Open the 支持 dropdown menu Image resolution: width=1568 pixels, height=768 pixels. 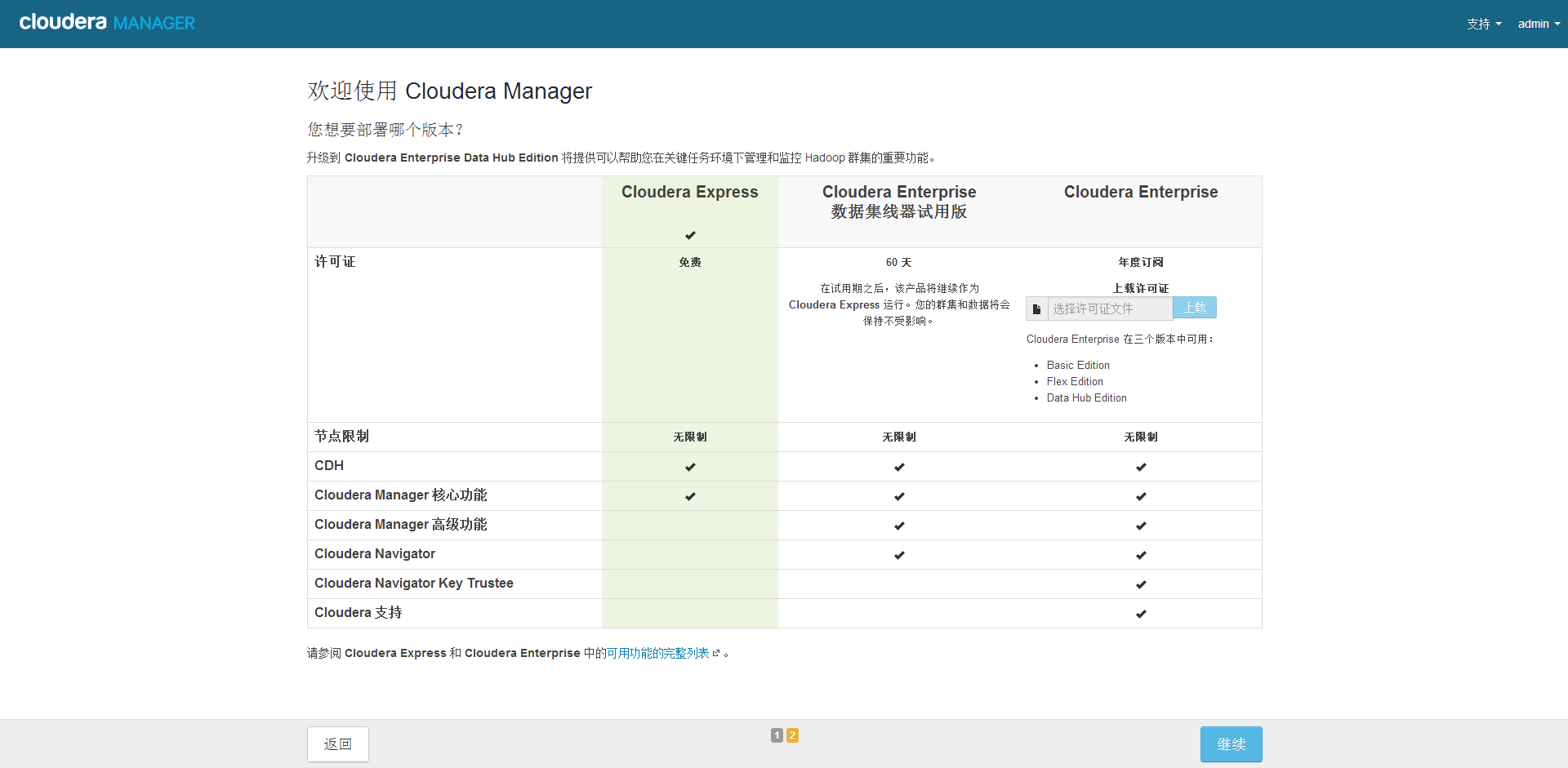[1484, 24]
